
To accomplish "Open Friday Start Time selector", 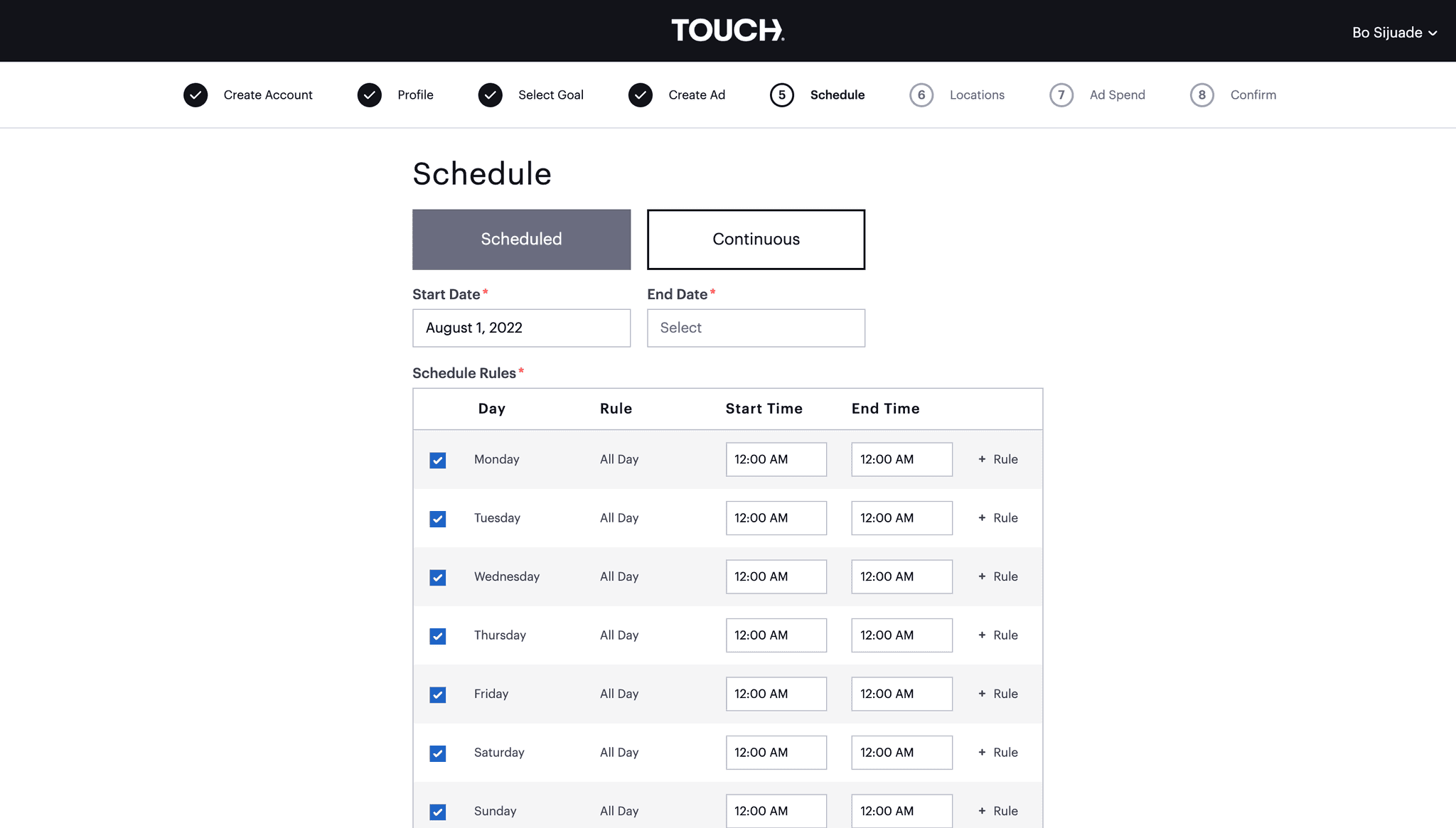I will 776,694.
